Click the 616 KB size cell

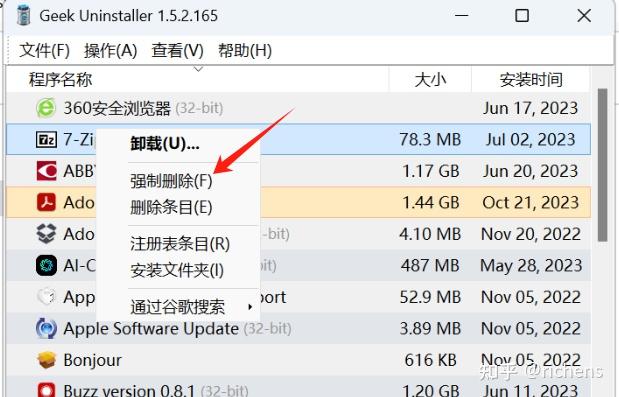pos(430,360)
